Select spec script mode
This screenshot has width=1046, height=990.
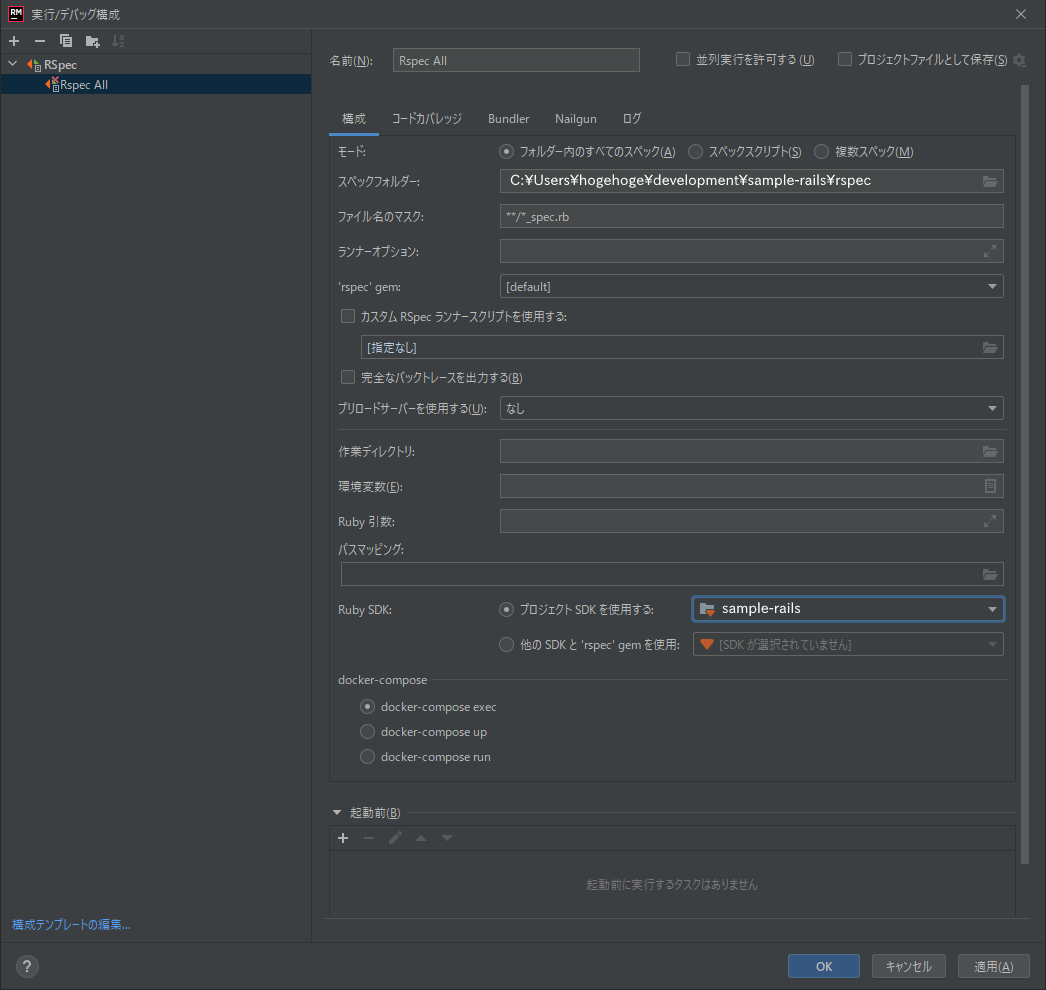click(695, 151)
